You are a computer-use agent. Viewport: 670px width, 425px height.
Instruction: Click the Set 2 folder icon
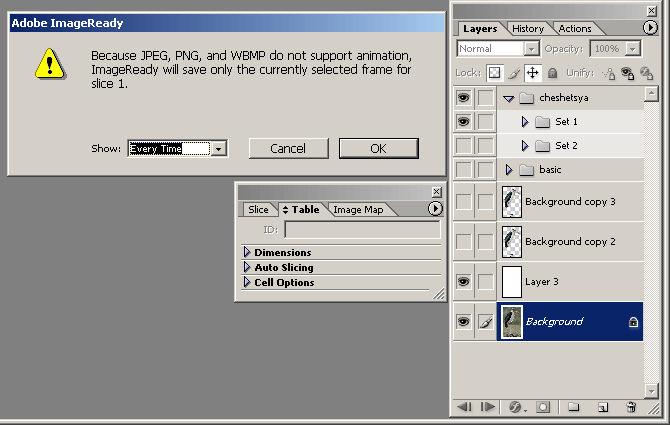[542, 146]
